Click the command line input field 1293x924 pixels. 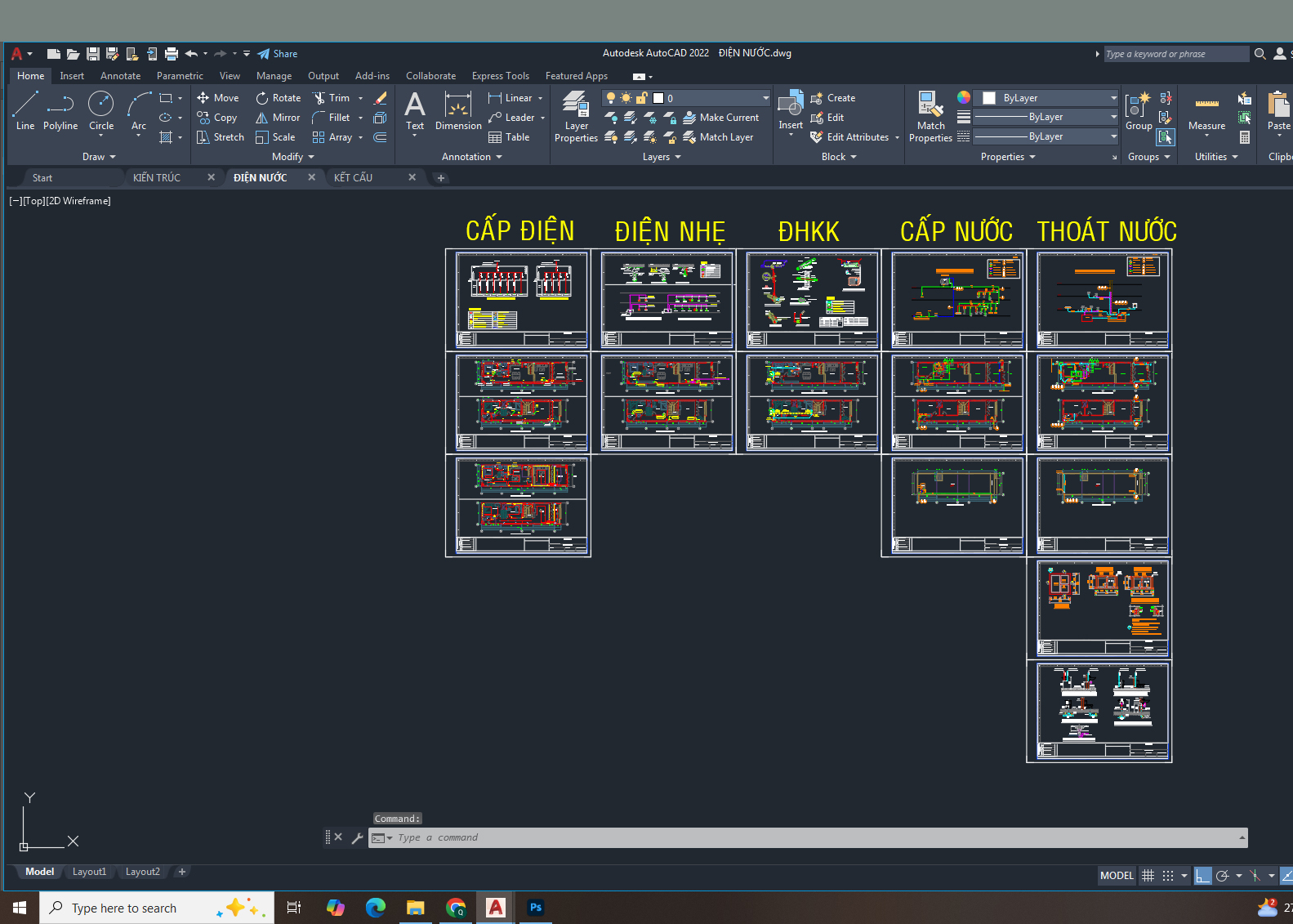coord(809,837)
